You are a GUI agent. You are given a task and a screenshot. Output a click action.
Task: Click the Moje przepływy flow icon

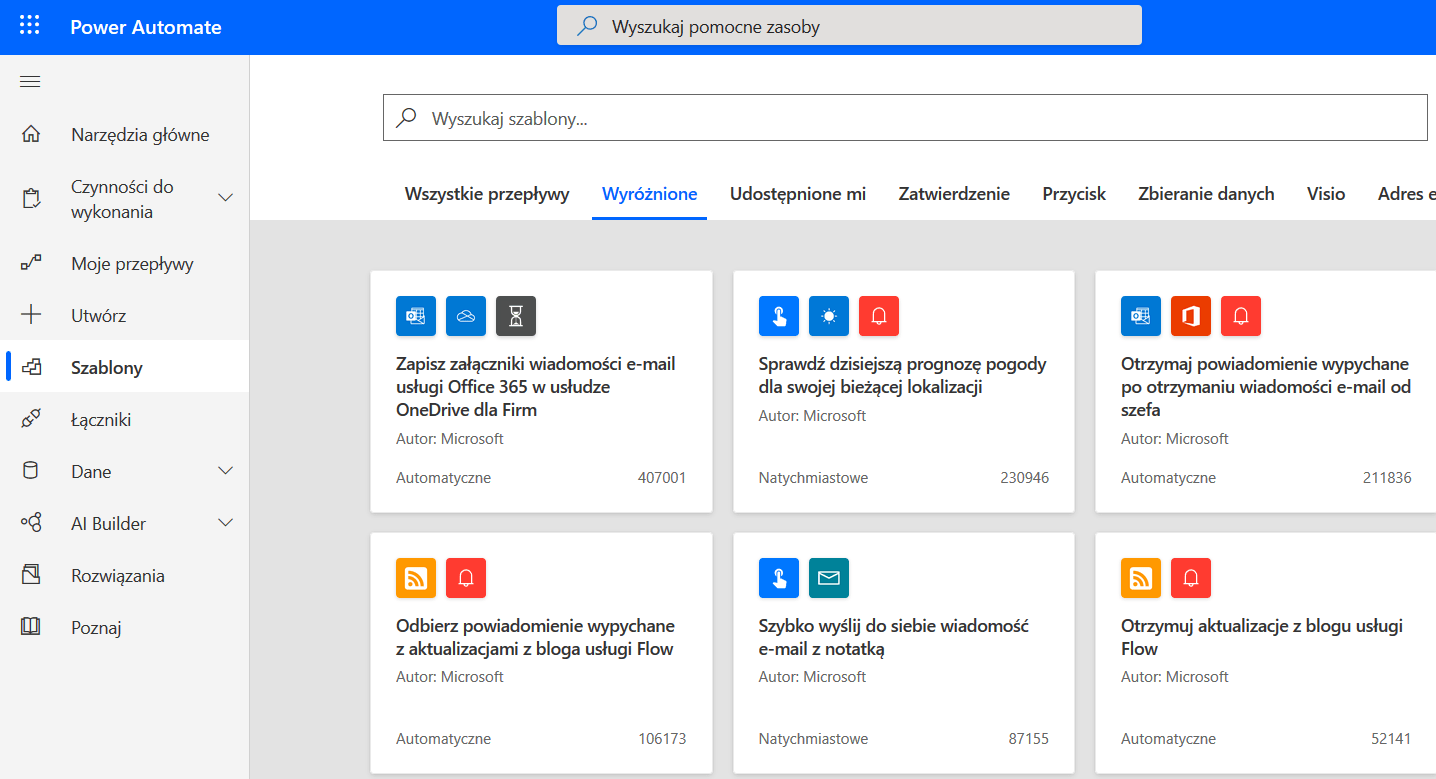(31, 264)
